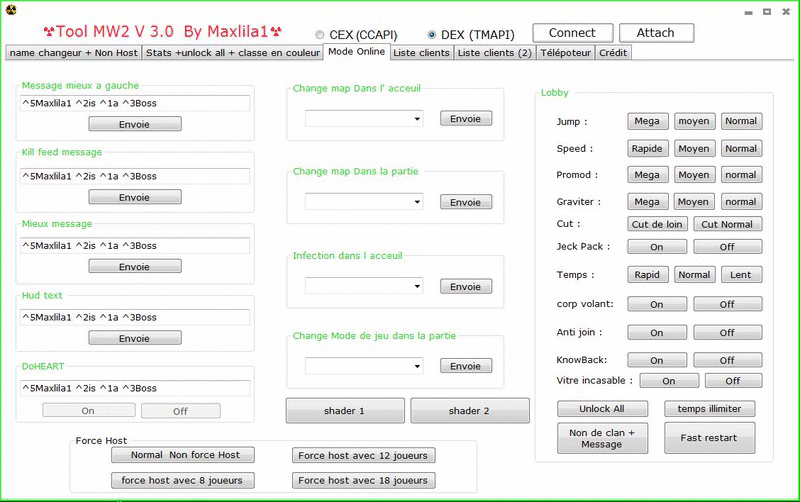Click Envoie under Hud text
Image resolution: width=800 pixels, height=502 pixels.
coord(135,338)
